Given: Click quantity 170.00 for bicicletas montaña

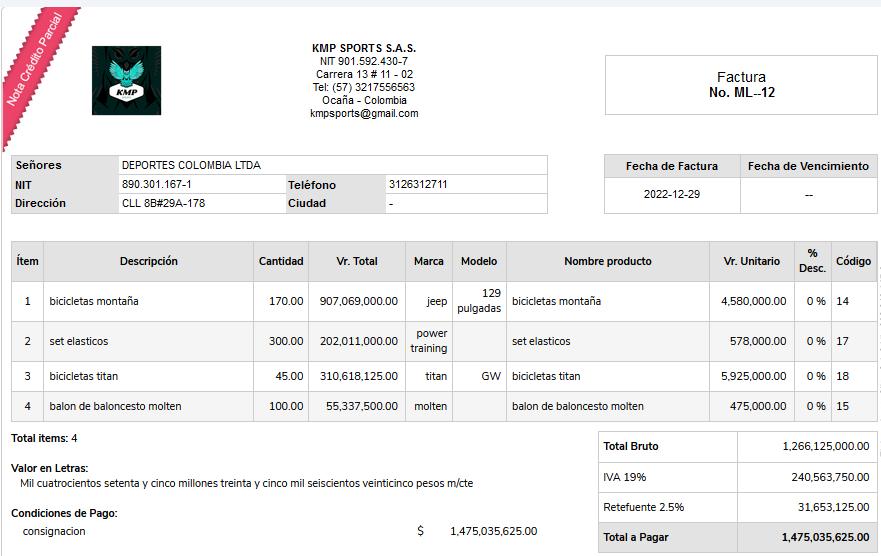Looking at the screenshot, I should [286, 301].
